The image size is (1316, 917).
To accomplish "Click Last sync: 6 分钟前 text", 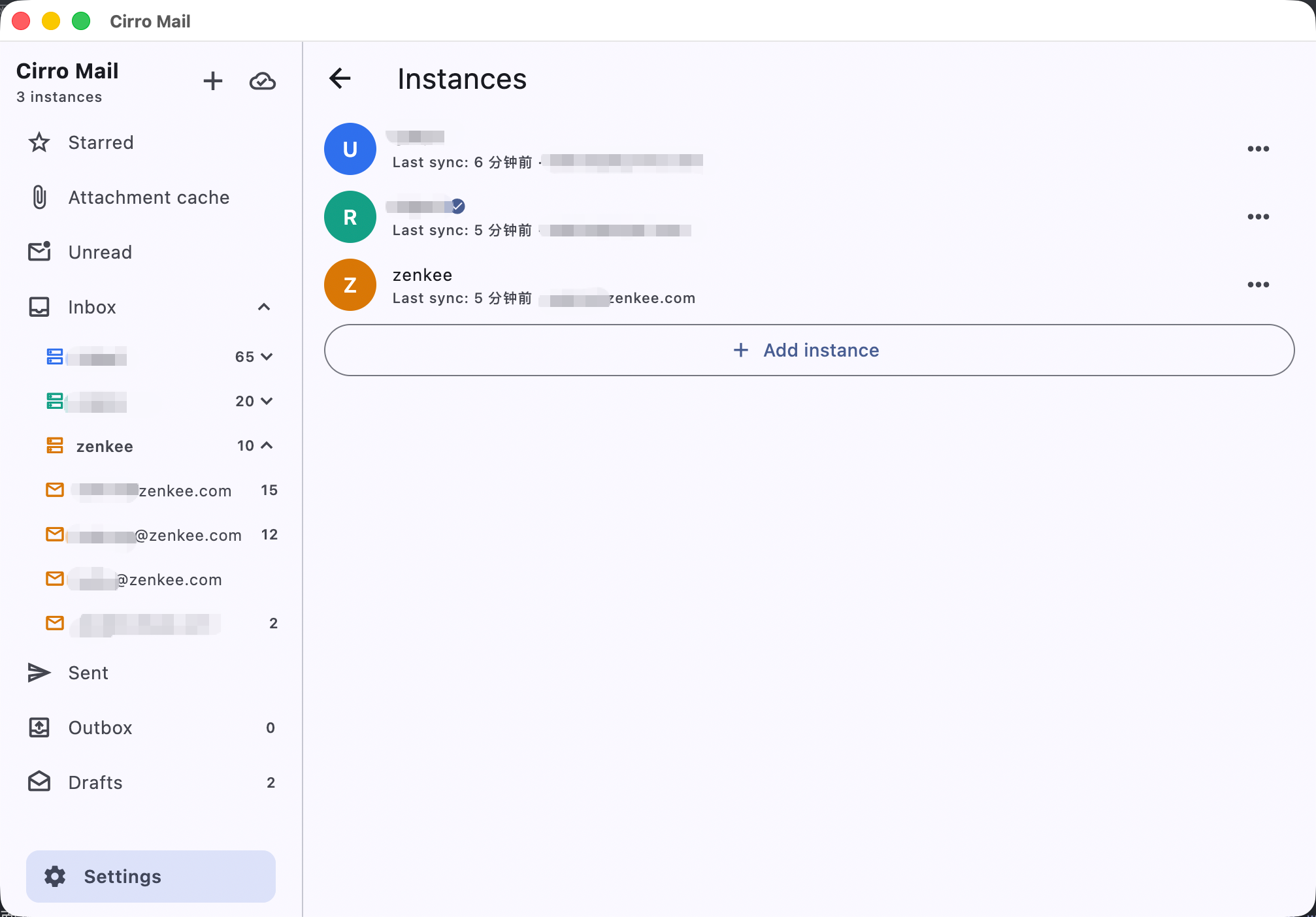I will pyautogui.click(x=462, y=162).
